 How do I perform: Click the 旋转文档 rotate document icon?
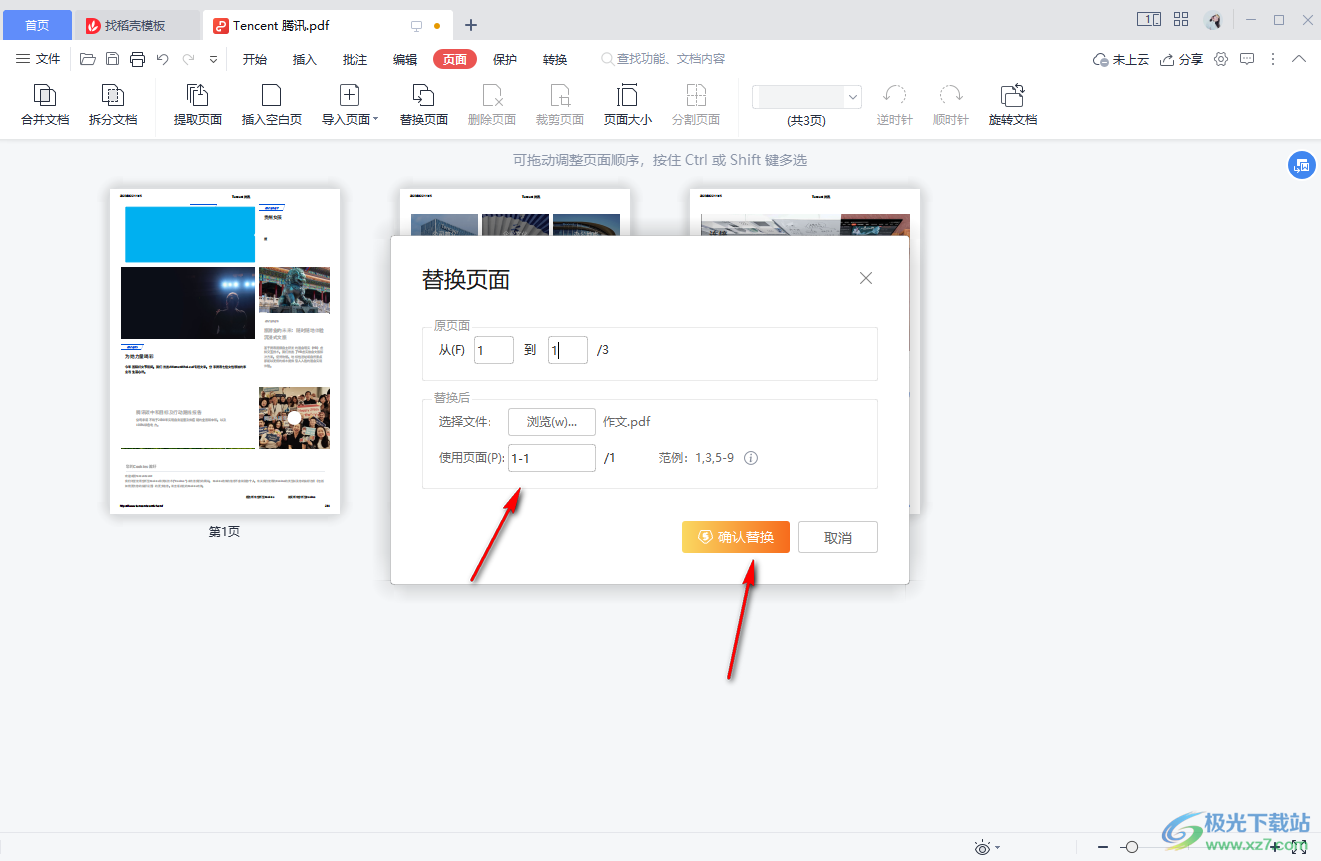pos(1013,96)
